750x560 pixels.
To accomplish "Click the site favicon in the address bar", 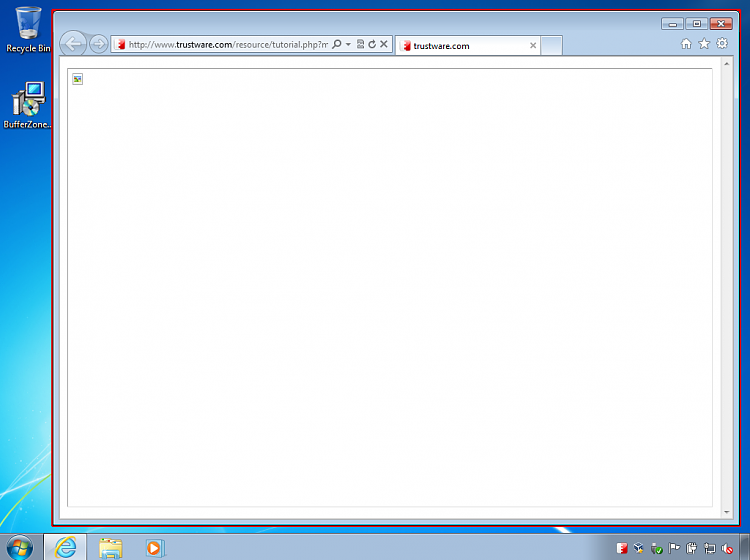I will [120, 44].
